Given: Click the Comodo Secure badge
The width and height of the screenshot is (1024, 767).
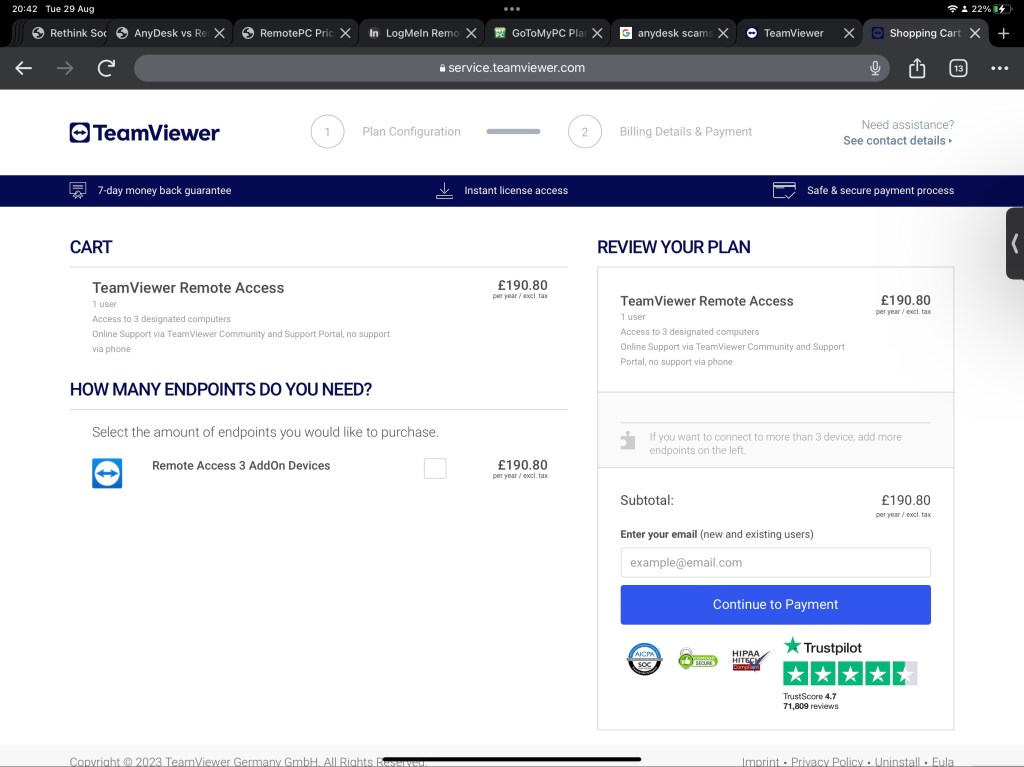Looking at the screenshot, I should (x=697, y=659).
